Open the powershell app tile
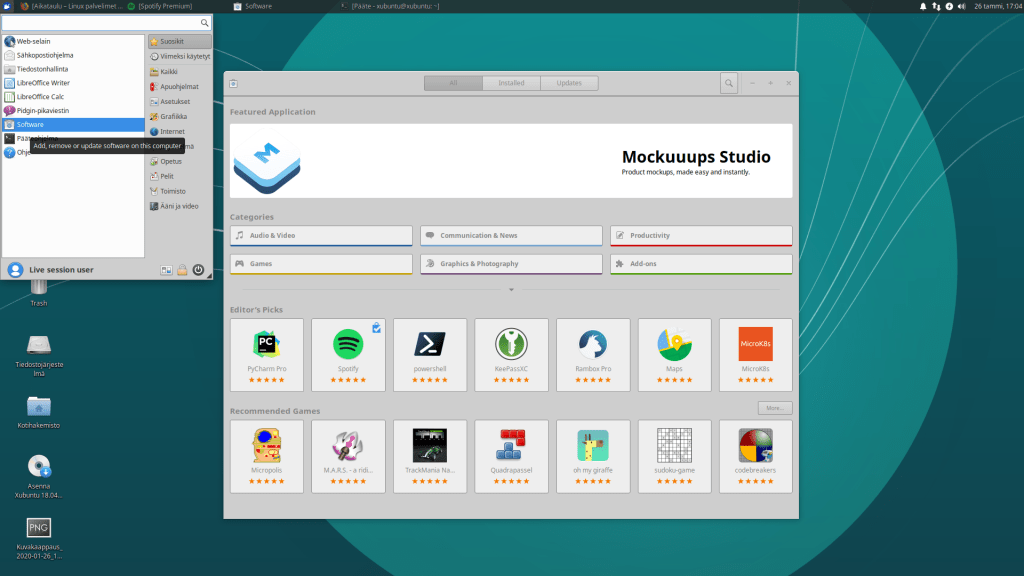Image resolution: width=1024 pixels, height=576 pixels. 430,353
